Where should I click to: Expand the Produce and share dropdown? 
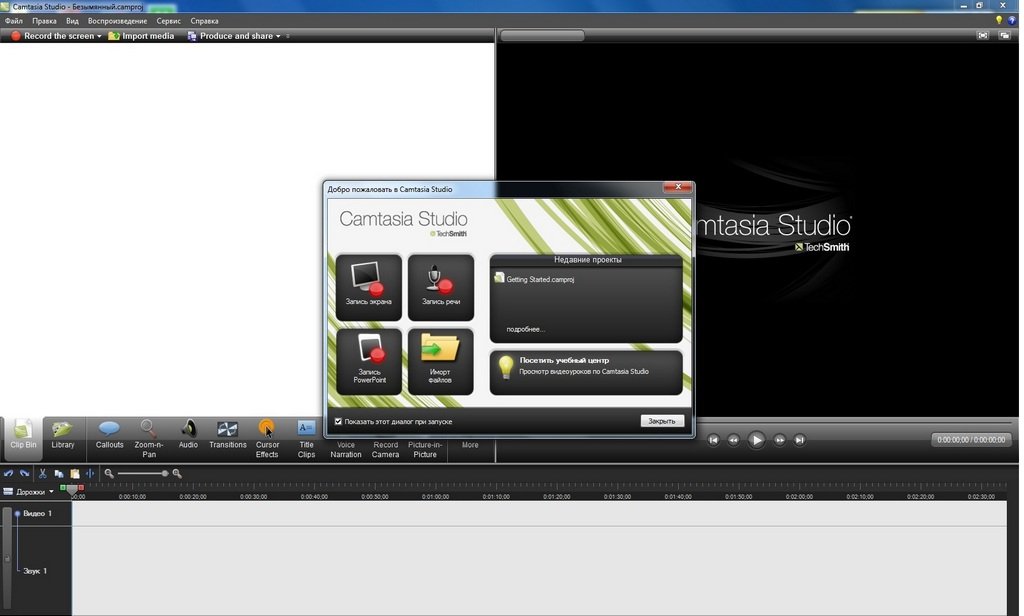tap(278, 36)
